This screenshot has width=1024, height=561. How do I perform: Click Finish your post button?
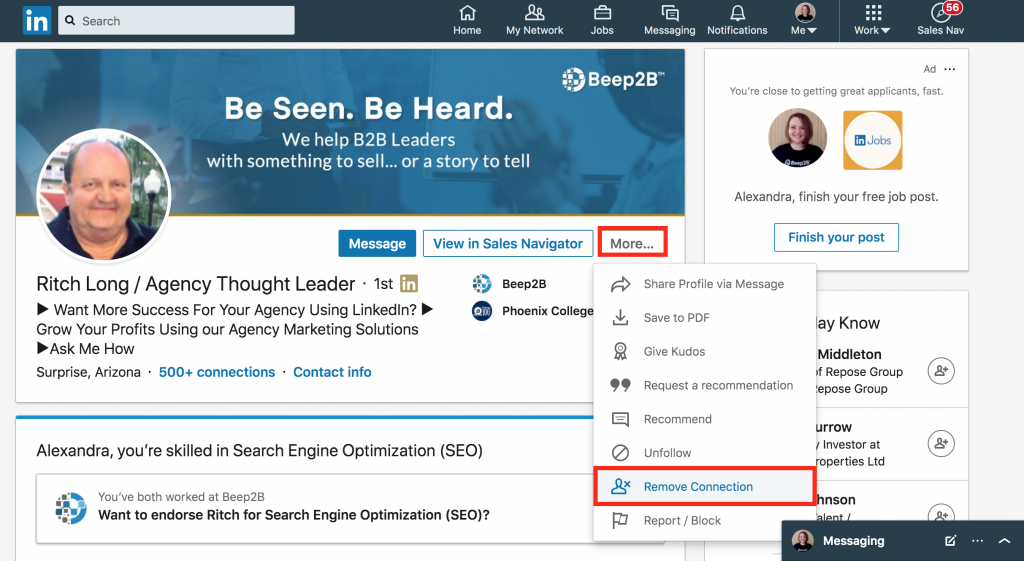836,237
